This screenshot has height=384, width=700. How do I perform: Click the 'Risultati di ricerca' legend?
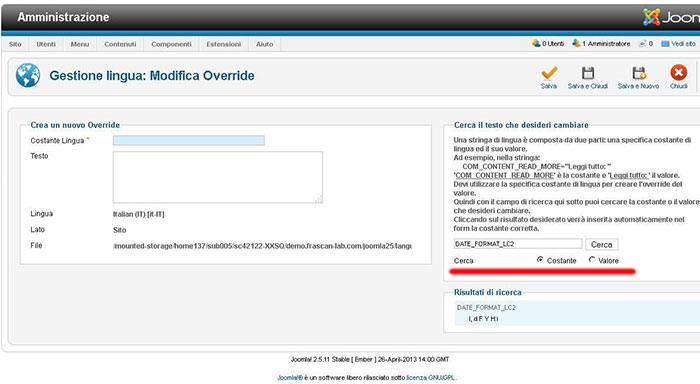point(488,292)
